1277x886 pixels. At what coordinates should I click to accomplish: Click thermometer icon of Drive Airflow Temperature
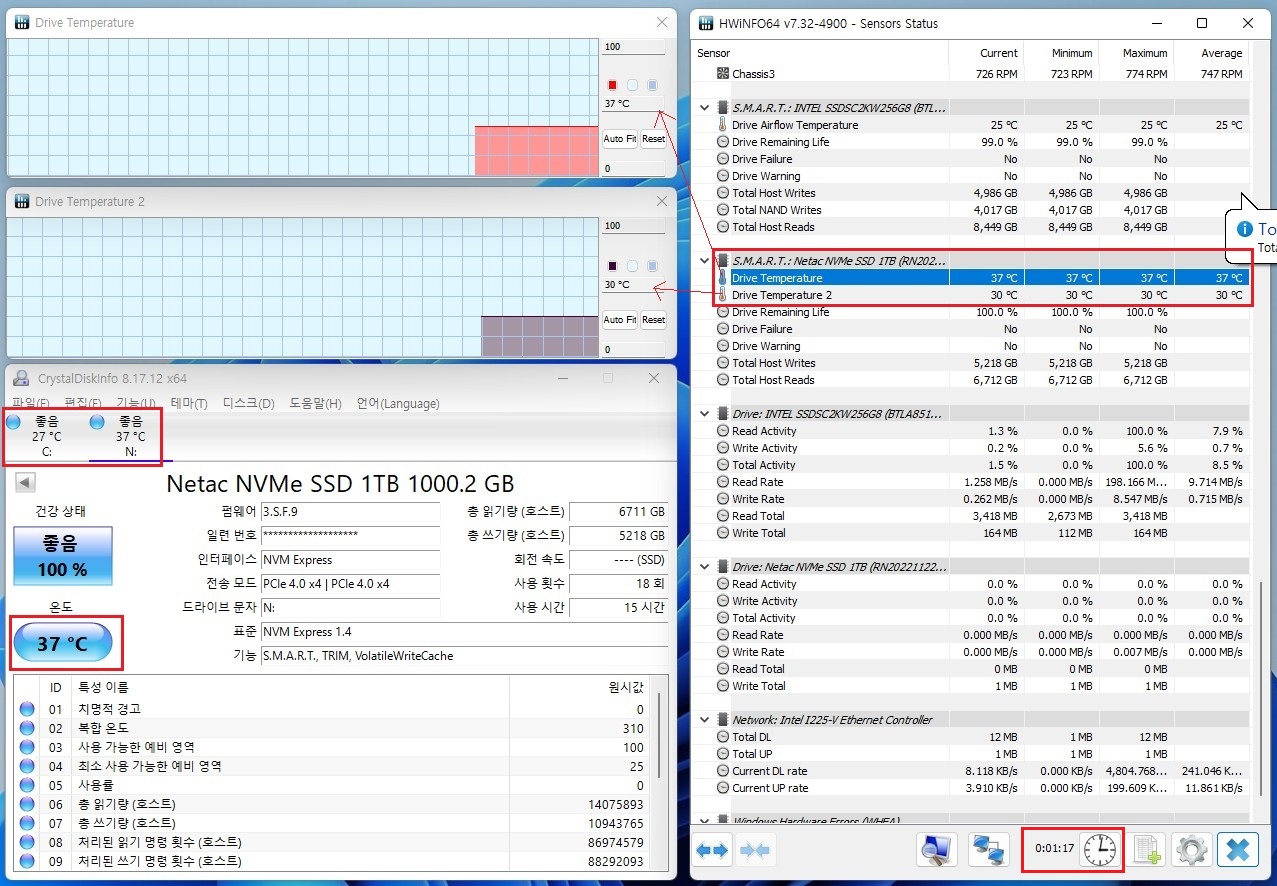click(723, 125)
